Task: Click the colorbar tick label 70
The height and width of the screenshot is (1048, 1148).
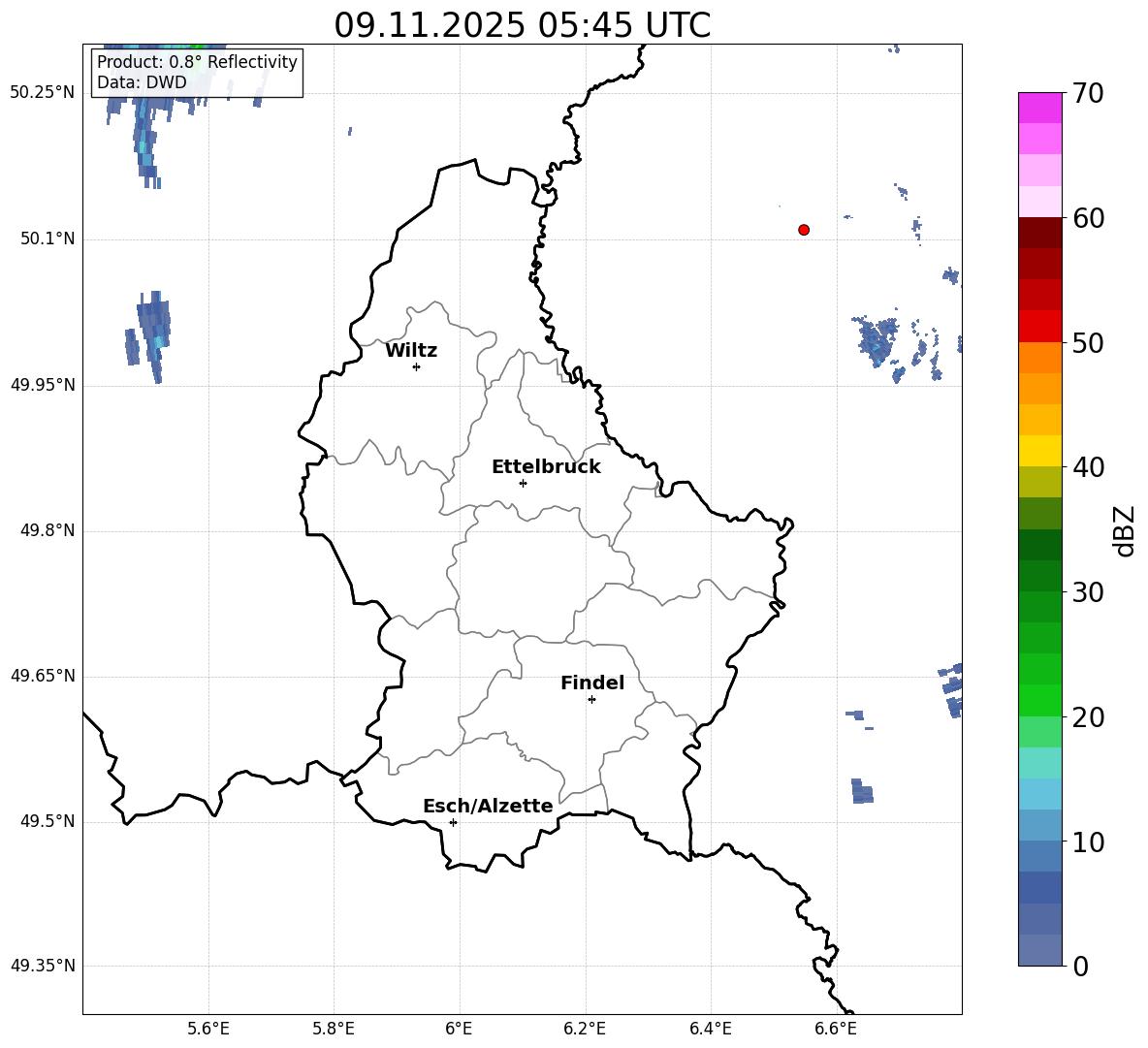Action: (1088, 93)
